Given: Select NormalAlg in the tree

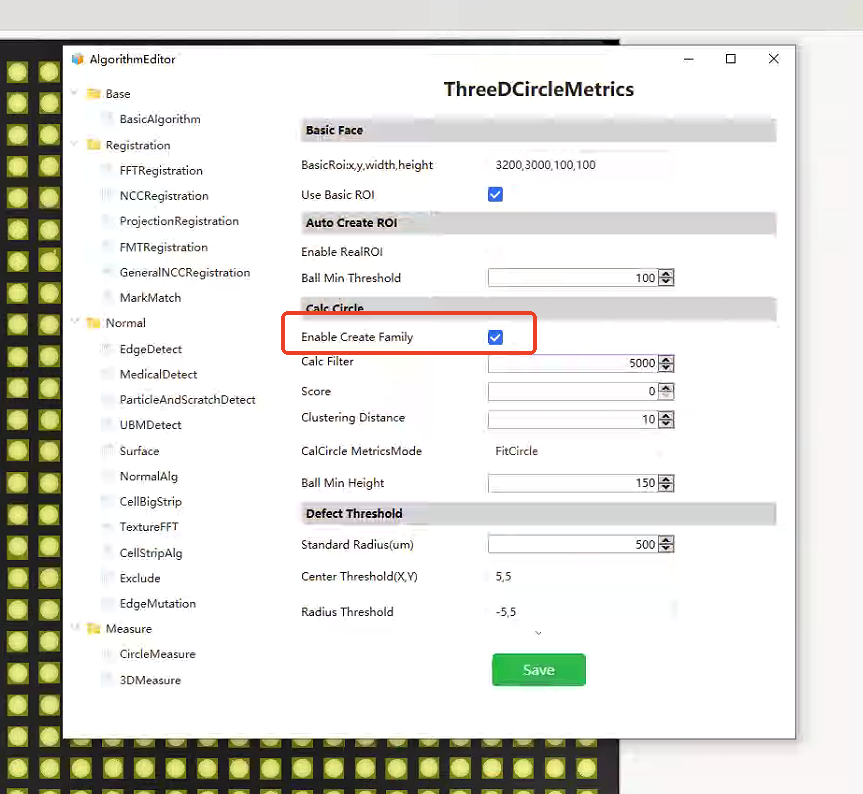Looking at the screenshot, I should pyautogui.click(x=149, y=477).
